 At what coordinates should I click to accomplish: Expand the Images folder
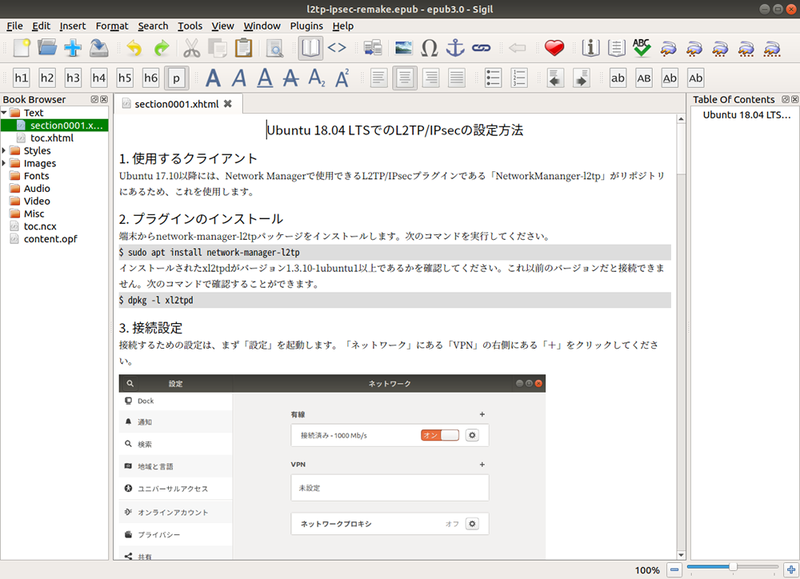coord(5,163)
